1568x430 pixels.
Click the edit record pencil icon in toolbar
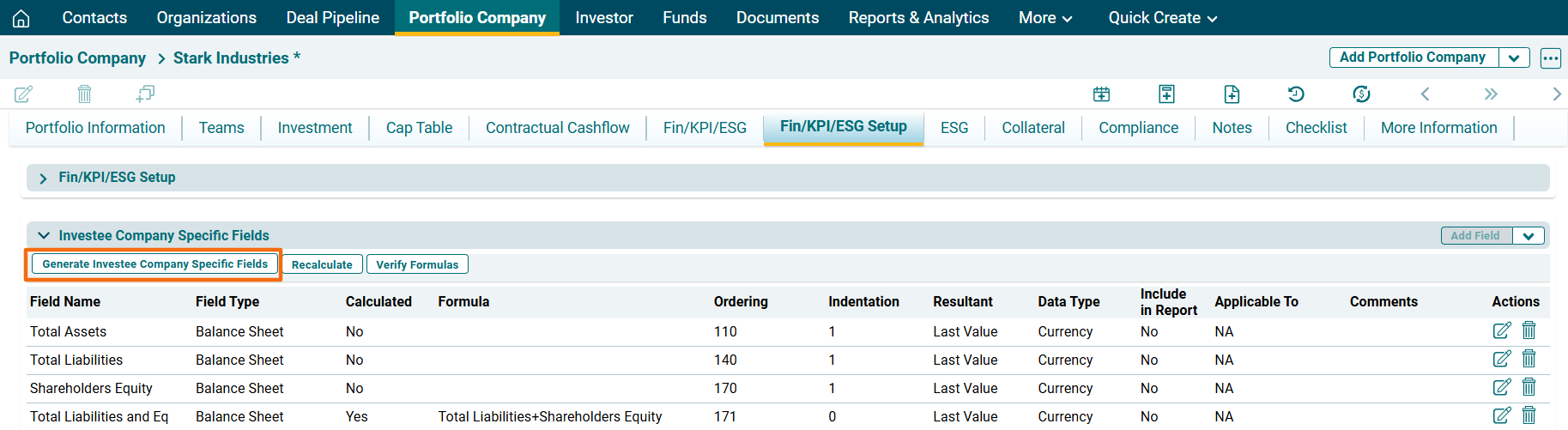23,94
